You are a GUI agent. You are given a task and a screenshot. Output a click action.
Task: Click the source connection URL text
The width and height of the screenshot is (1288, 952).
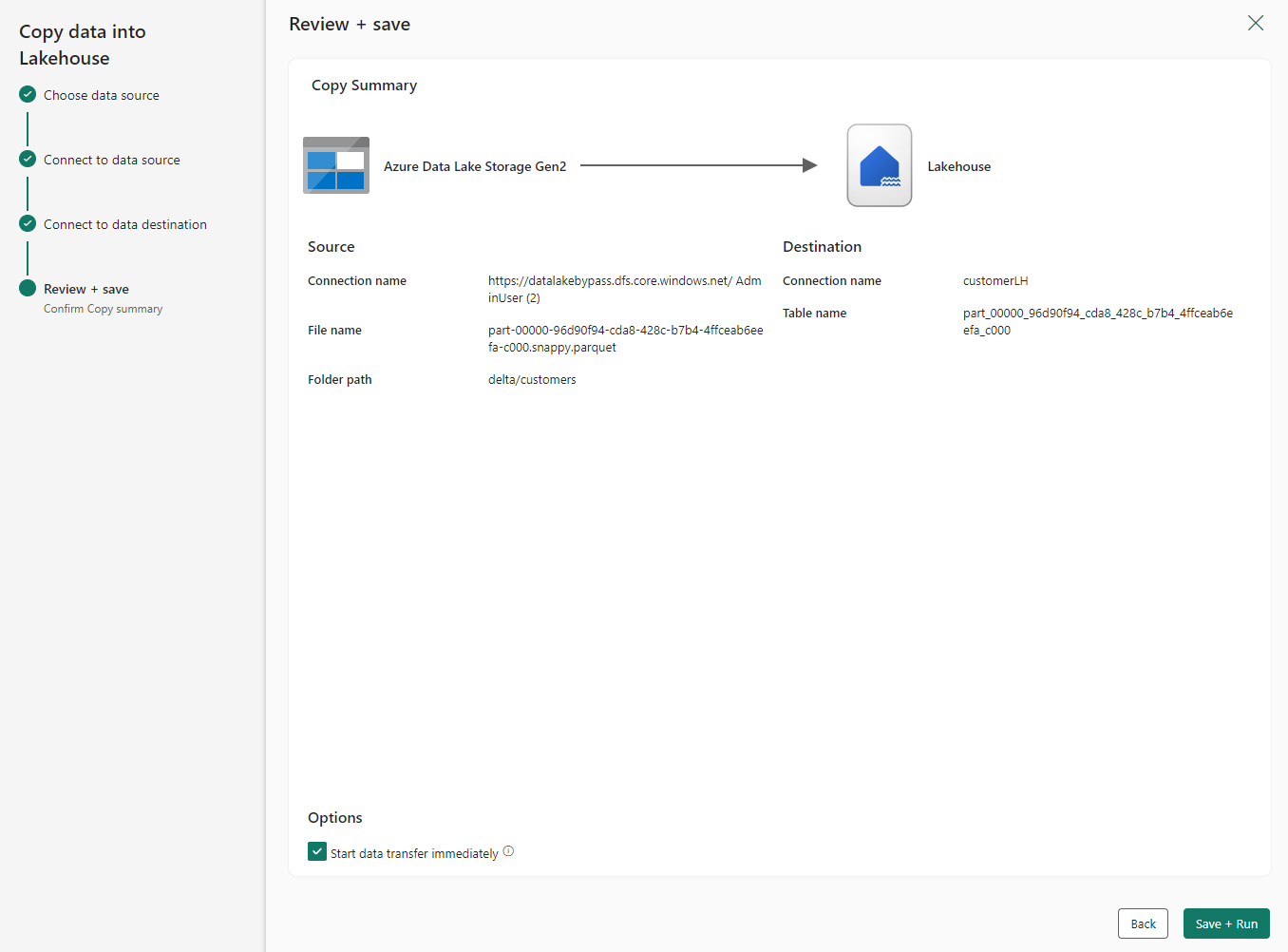tap(624, 289)
